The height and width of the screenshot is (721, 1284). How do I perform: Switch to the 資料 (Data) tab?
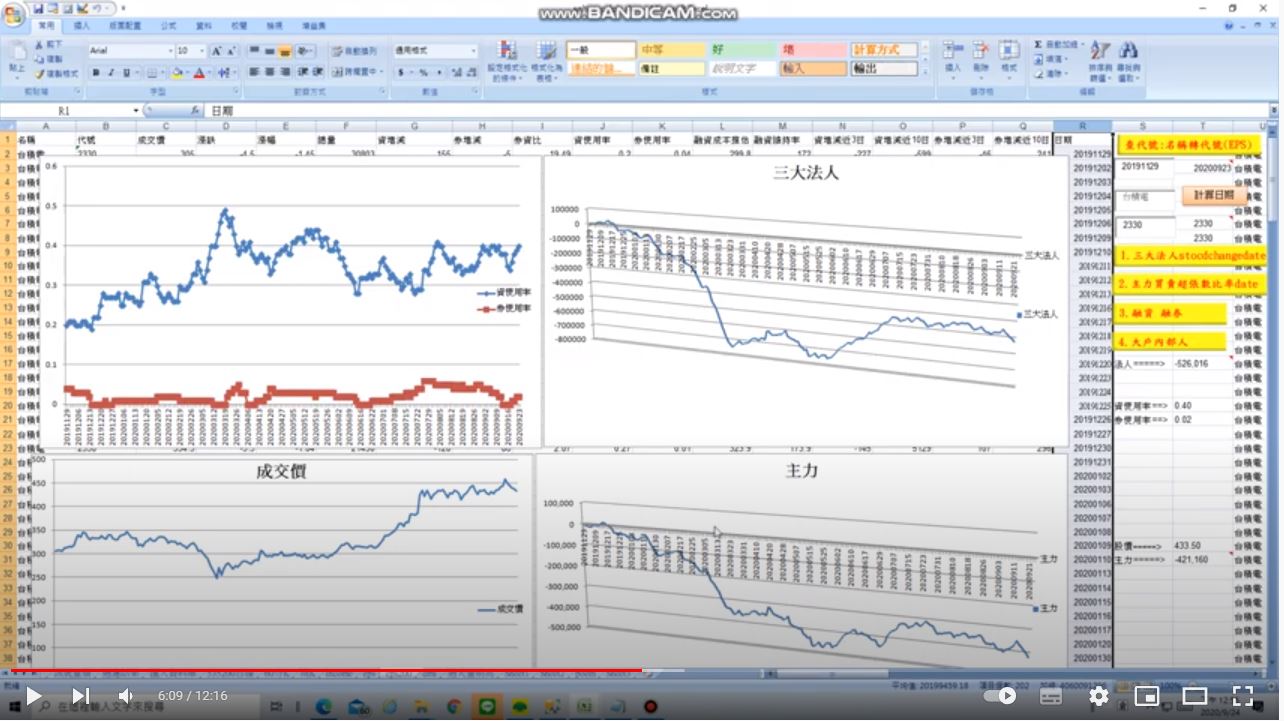(x=204, y=25)
